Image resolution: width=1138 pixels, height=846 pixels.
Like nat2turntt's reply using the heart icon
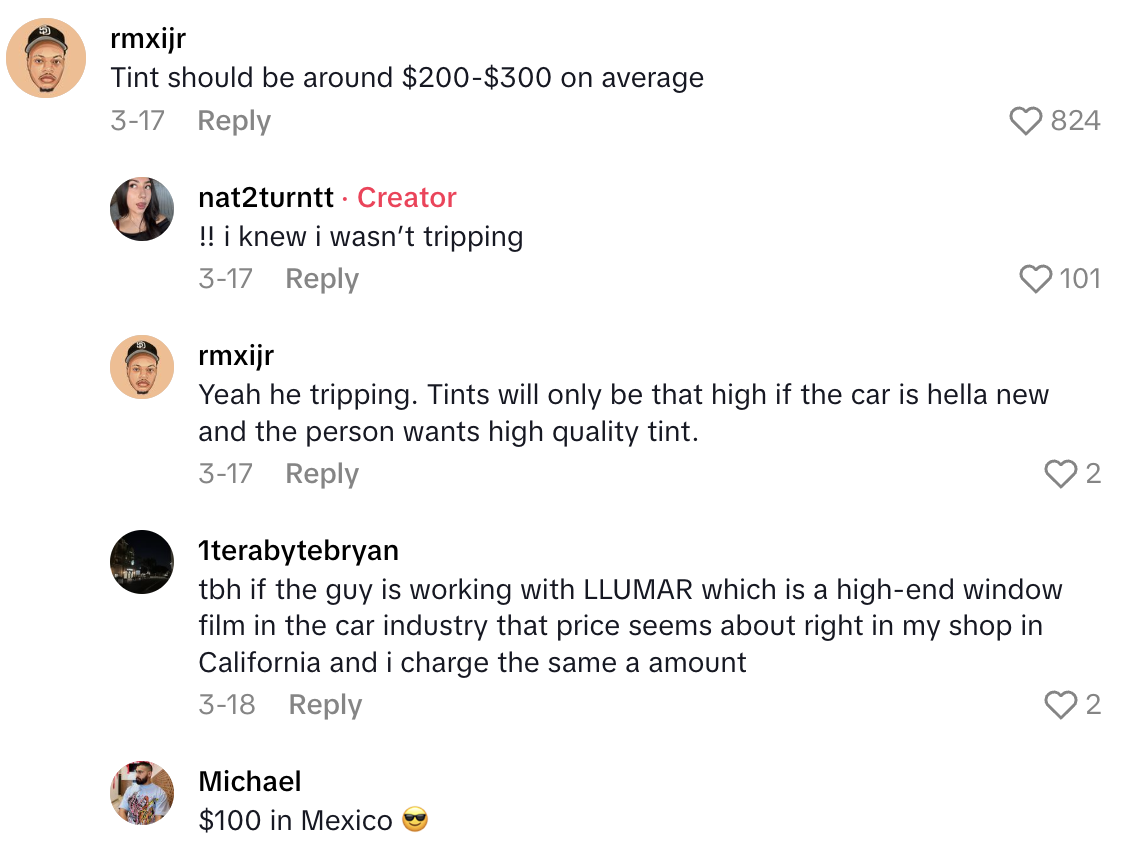coord(1035,279)
